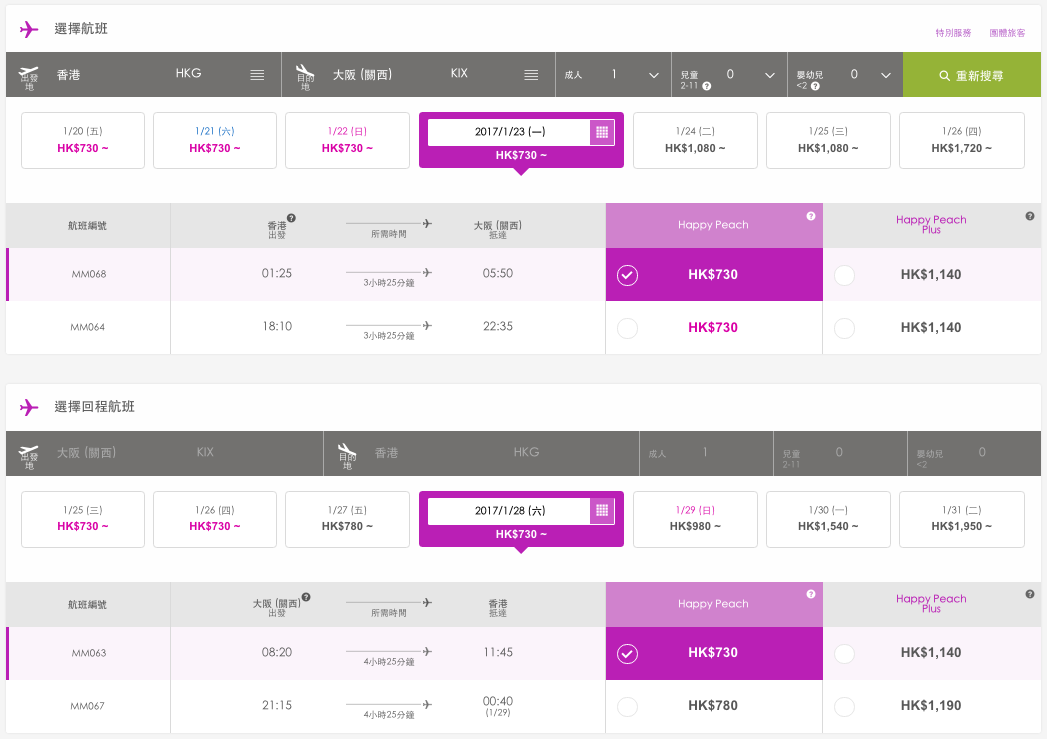The image size is (1047, 739).
Task: Click the purple airplane icon beside 選擇回程航班
Action: coord(29,407)
